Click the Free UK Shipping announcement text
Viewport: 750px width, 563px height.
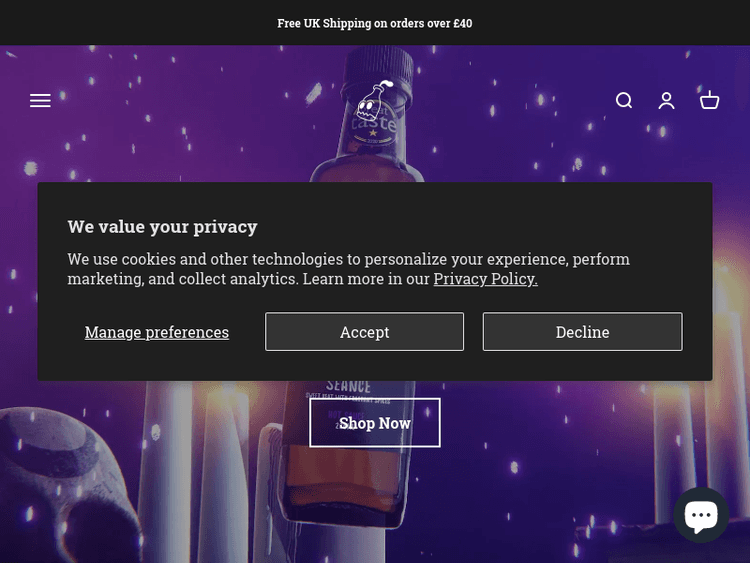[375, 23]
